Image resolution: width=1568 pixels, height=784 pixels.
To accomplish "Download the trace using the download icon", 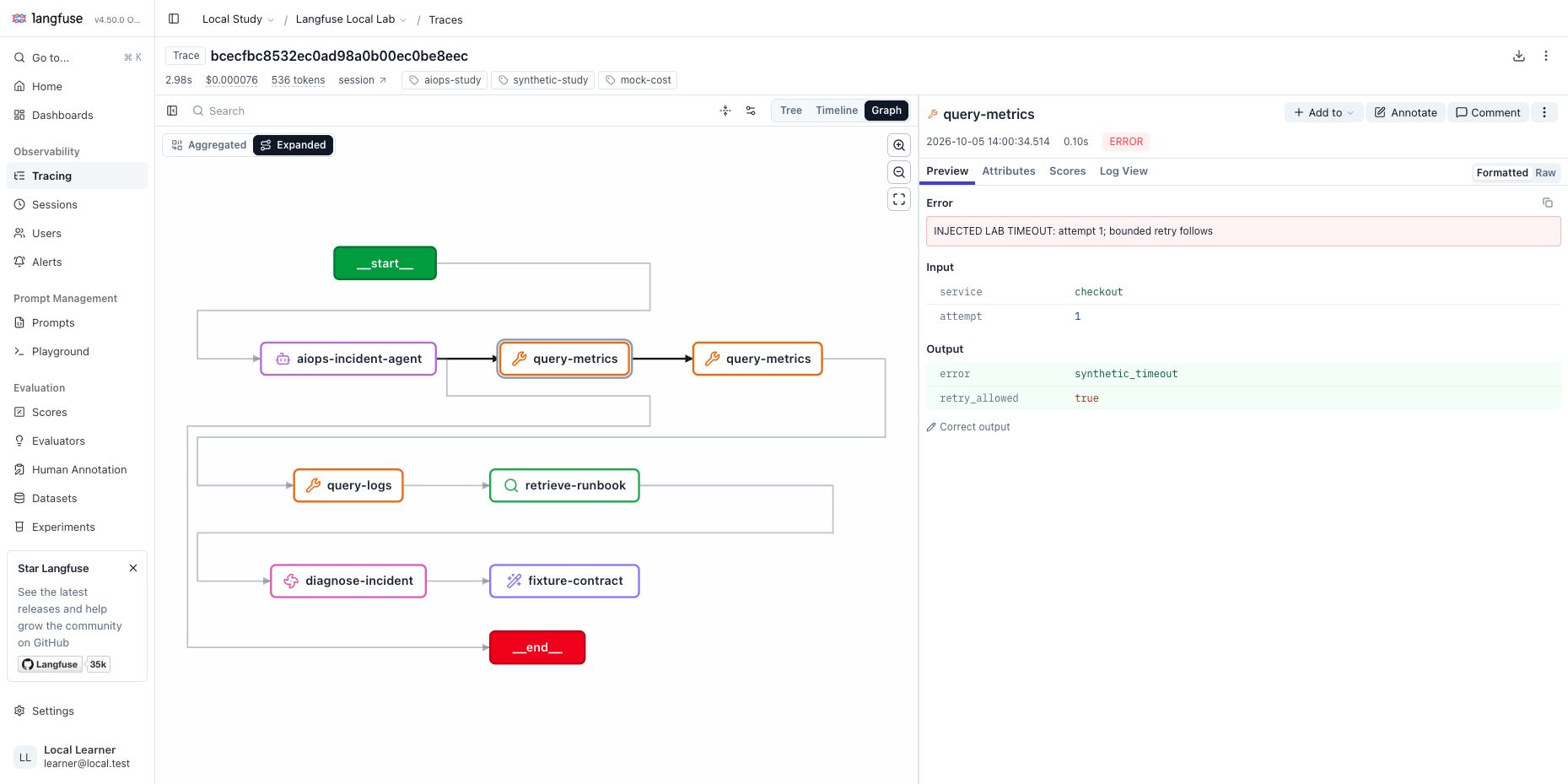I will click(x=1519, y=56).
